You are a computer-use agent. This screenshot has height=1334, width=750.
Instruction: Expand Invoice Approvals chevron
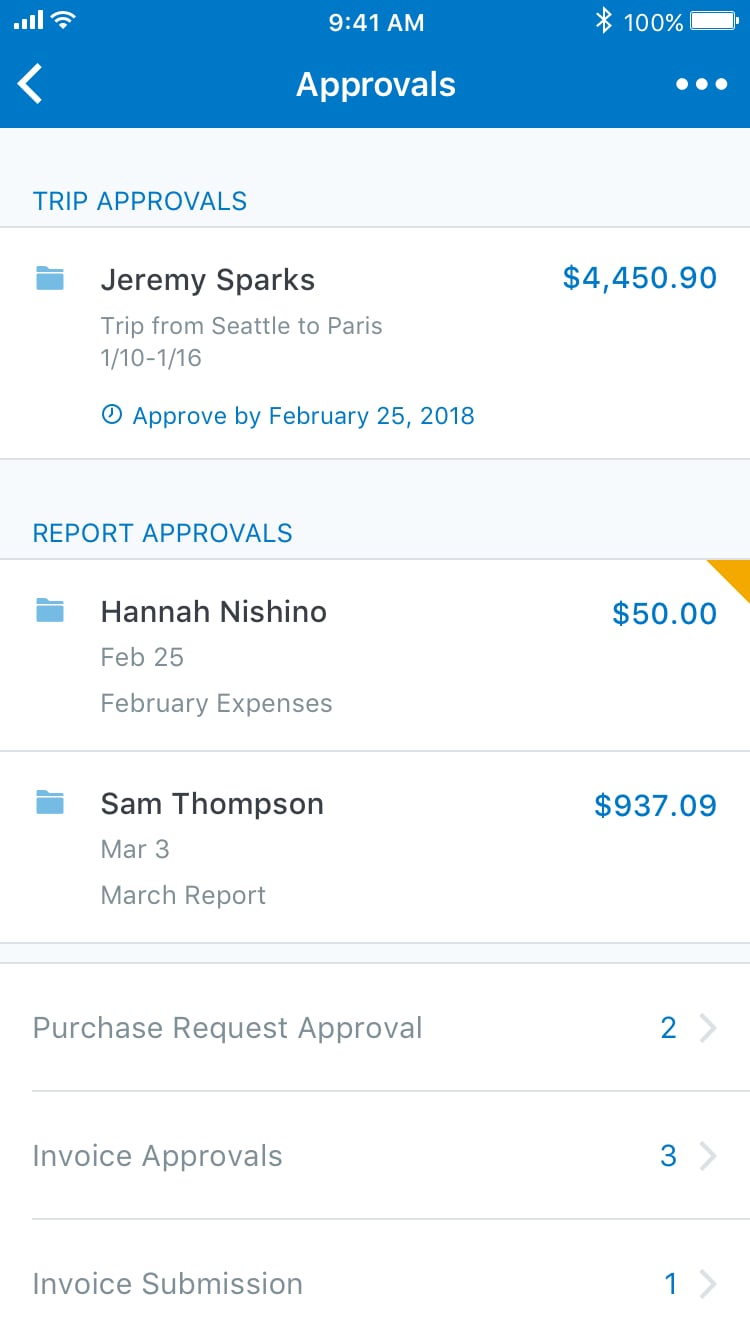click(708, 1156)
